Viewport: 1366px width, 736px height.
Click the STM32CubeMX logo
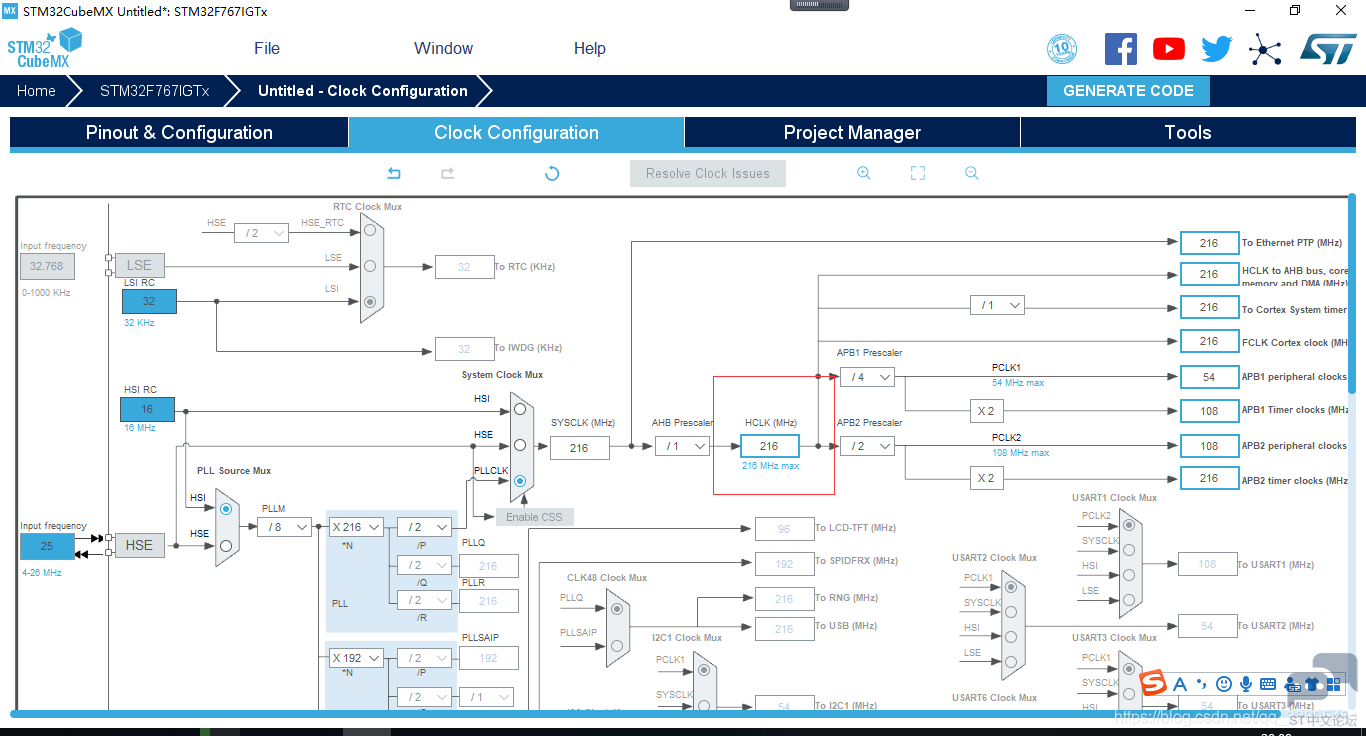pyautogui.click(x=44, y=48)
